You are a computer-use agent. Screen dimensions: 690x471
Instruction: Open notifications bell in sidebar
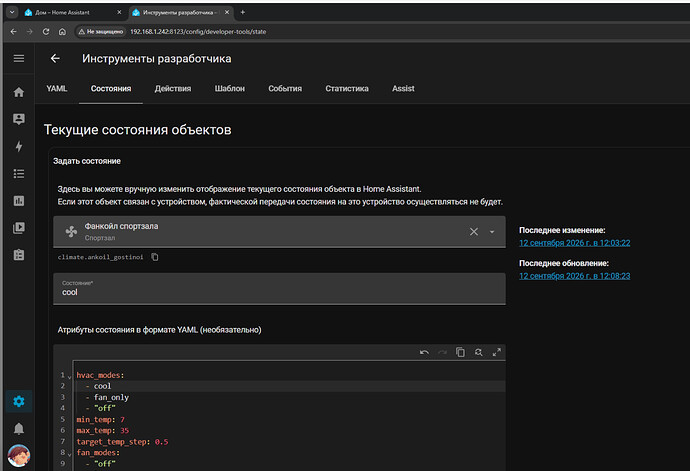coord(18,429)
